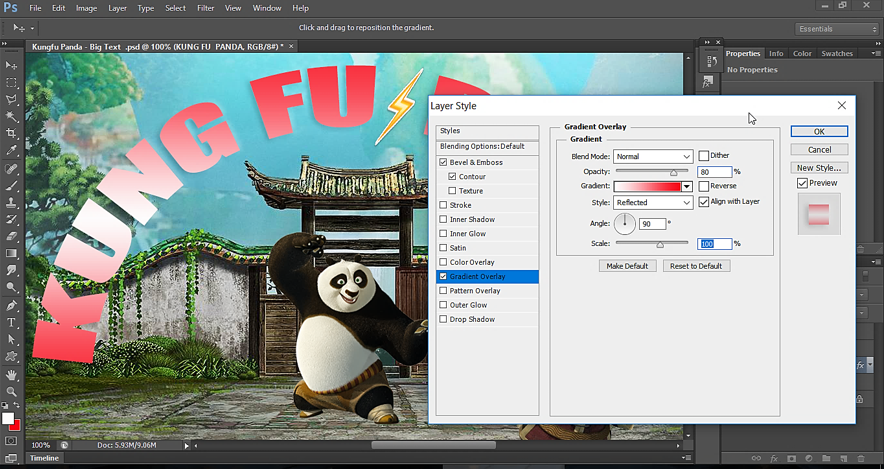The height and width of the screenshot is (469, 885).
Task: Expand the gradient picker arrow
Action: point(687,187)
